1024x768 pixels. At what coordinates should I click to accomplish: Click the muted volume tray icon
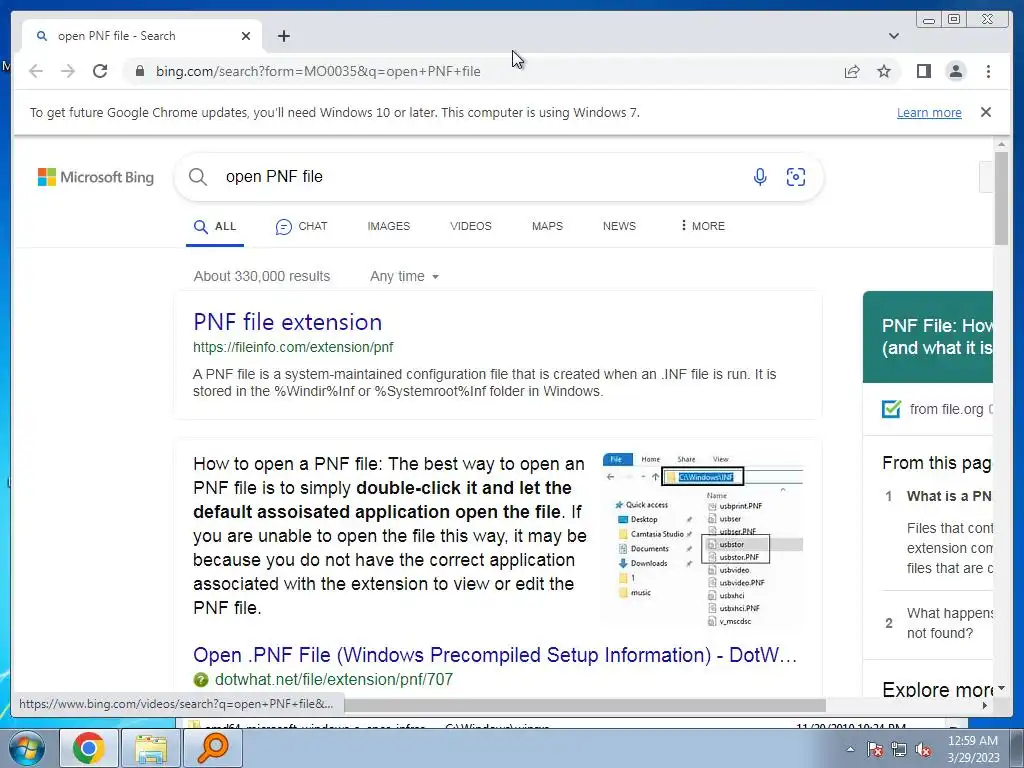923,749
